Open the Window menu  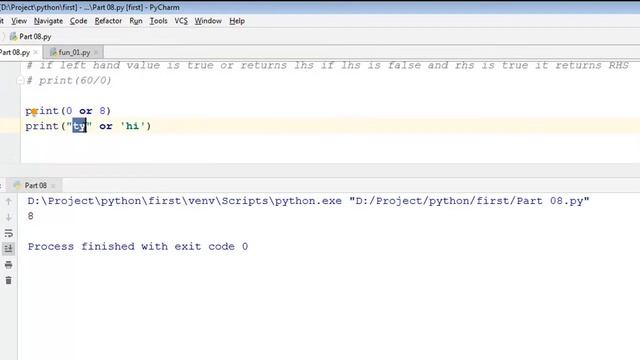(x=208, y=21)
